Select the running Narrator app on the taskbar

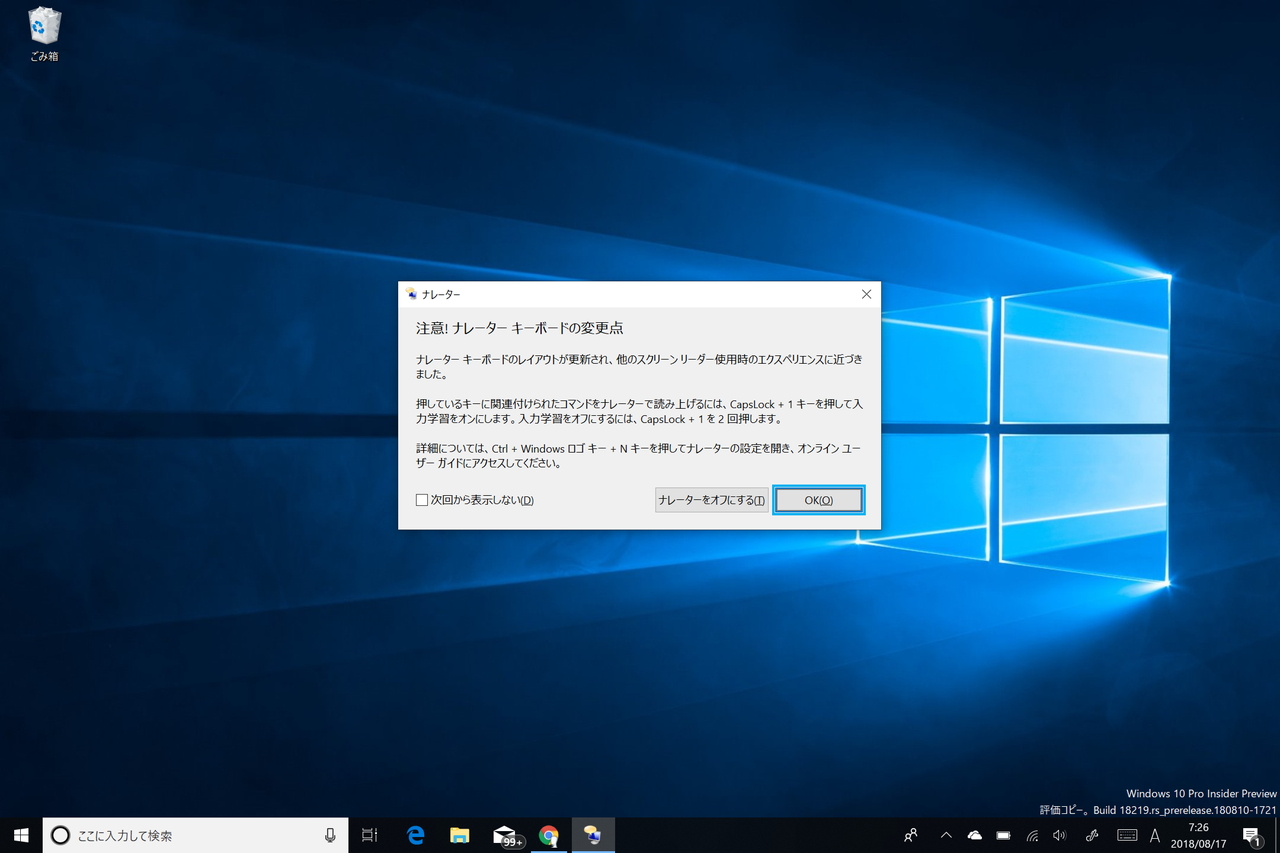[593, 835]
